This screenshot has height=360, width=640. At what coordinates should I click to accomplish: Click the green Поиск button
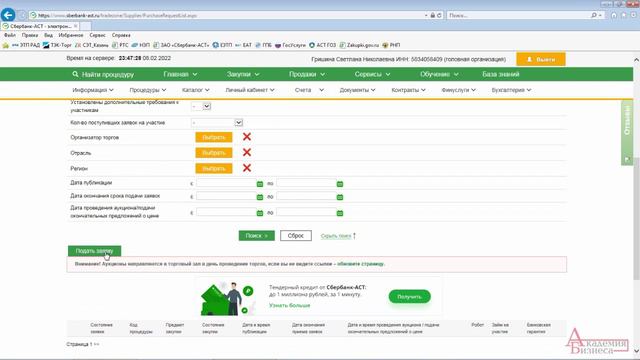coord(256,236)
